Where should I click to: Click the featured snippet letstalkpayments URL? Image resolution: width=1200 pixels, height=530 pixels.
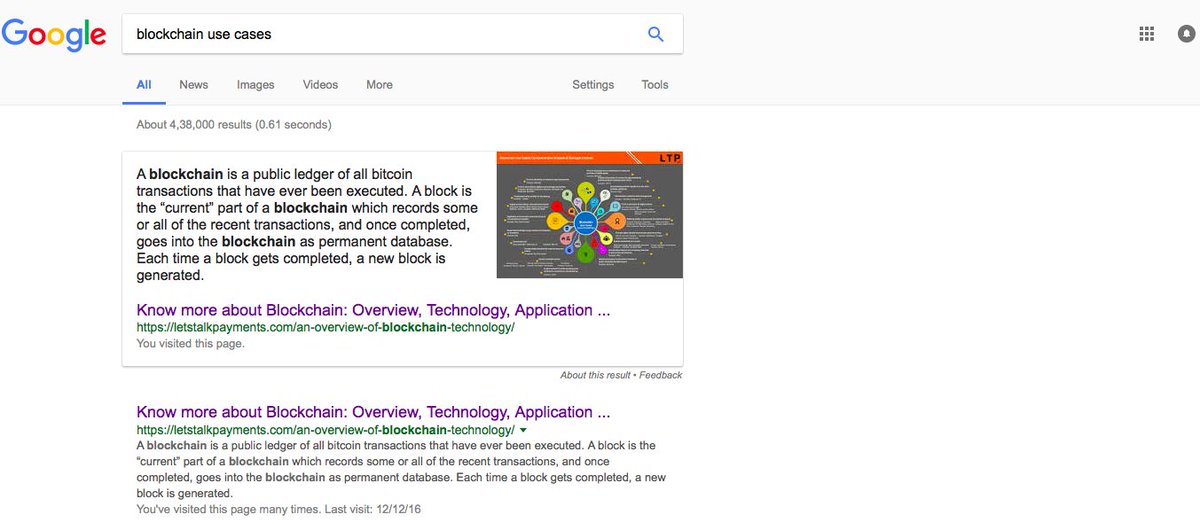pyautogui.click(x=325, y=327)
